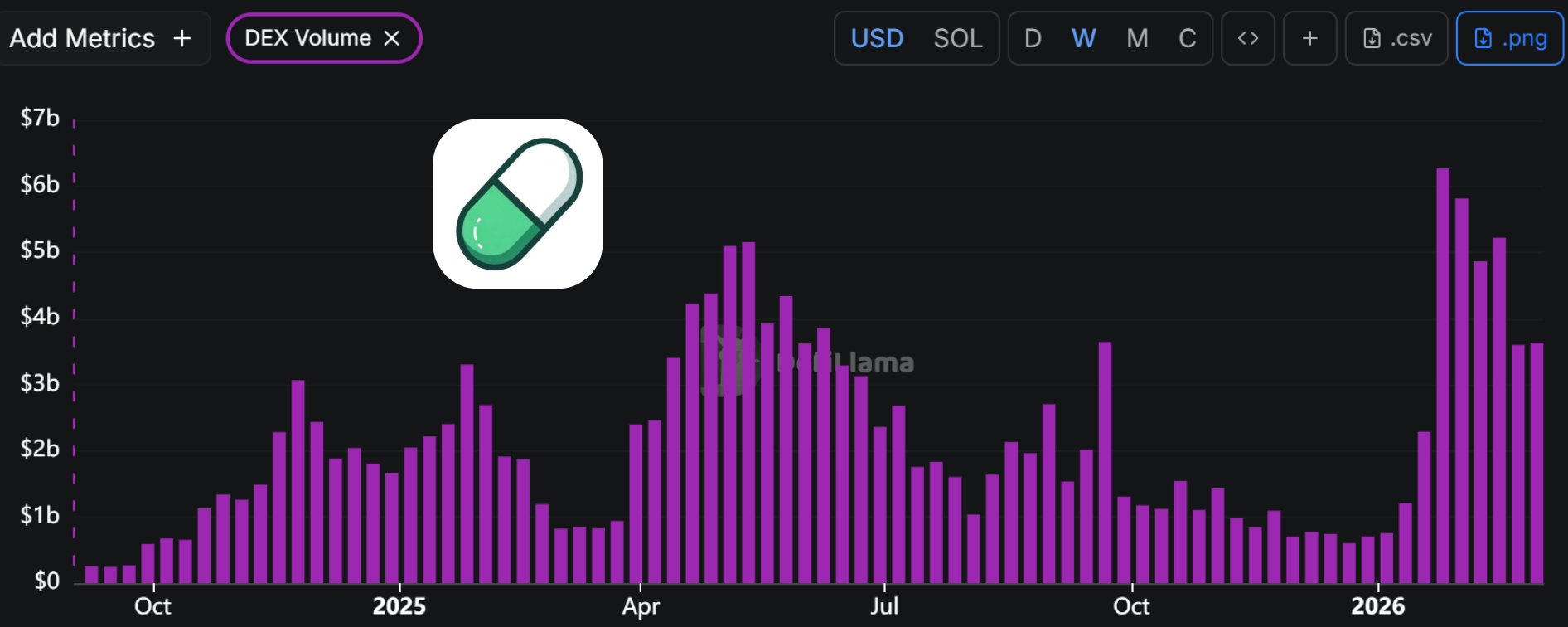The image size is (1568, 627).
Task: Switch denomination to USD
Action: [x=877, y=38]
